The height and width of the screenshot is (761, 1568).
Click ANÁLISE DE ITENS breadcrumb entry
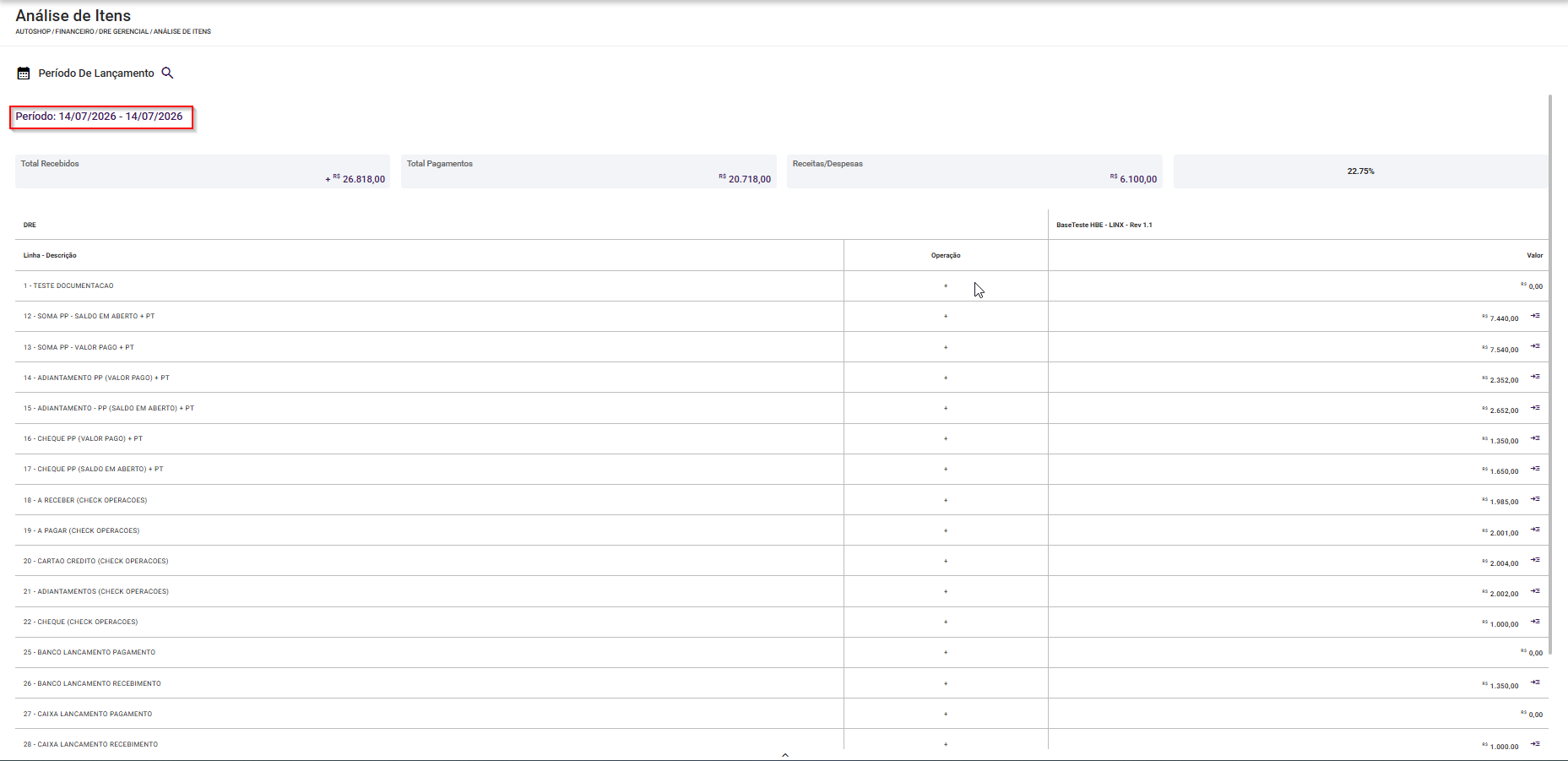182,31
